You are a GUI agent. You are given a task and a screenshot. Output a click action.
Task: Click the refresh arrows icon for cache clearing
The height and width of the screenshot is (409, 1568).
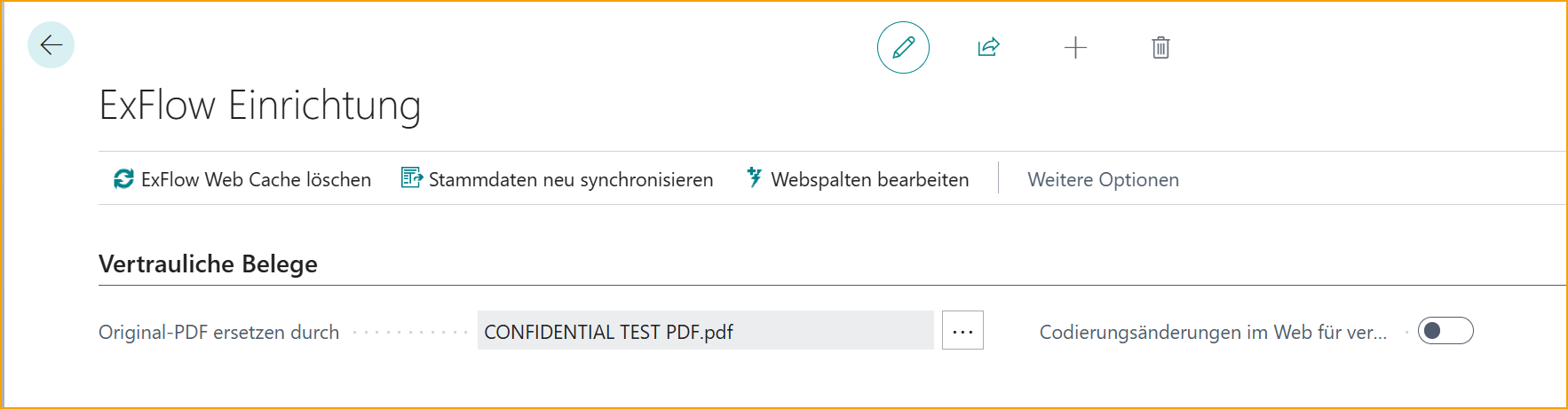[x=123, y=179]
